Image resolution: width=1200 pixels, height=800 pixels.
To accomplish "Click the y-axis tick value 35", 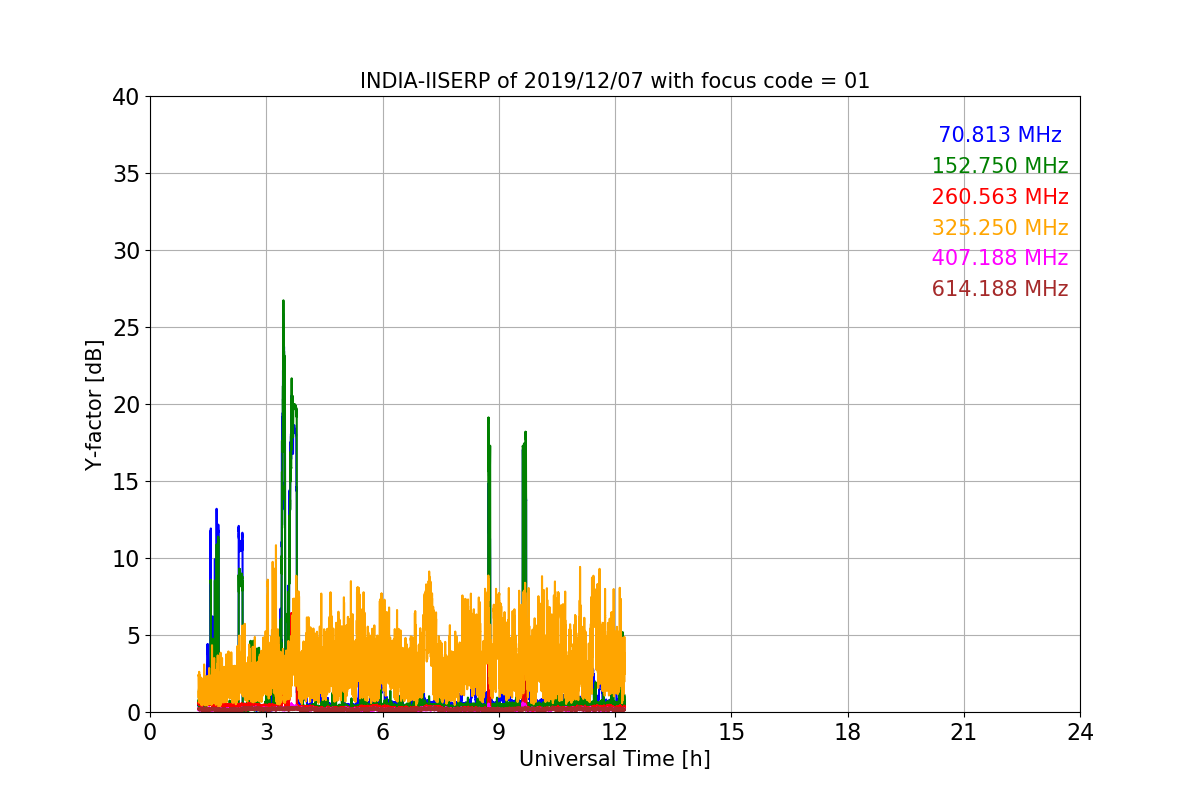I will (x=126, y=174).
